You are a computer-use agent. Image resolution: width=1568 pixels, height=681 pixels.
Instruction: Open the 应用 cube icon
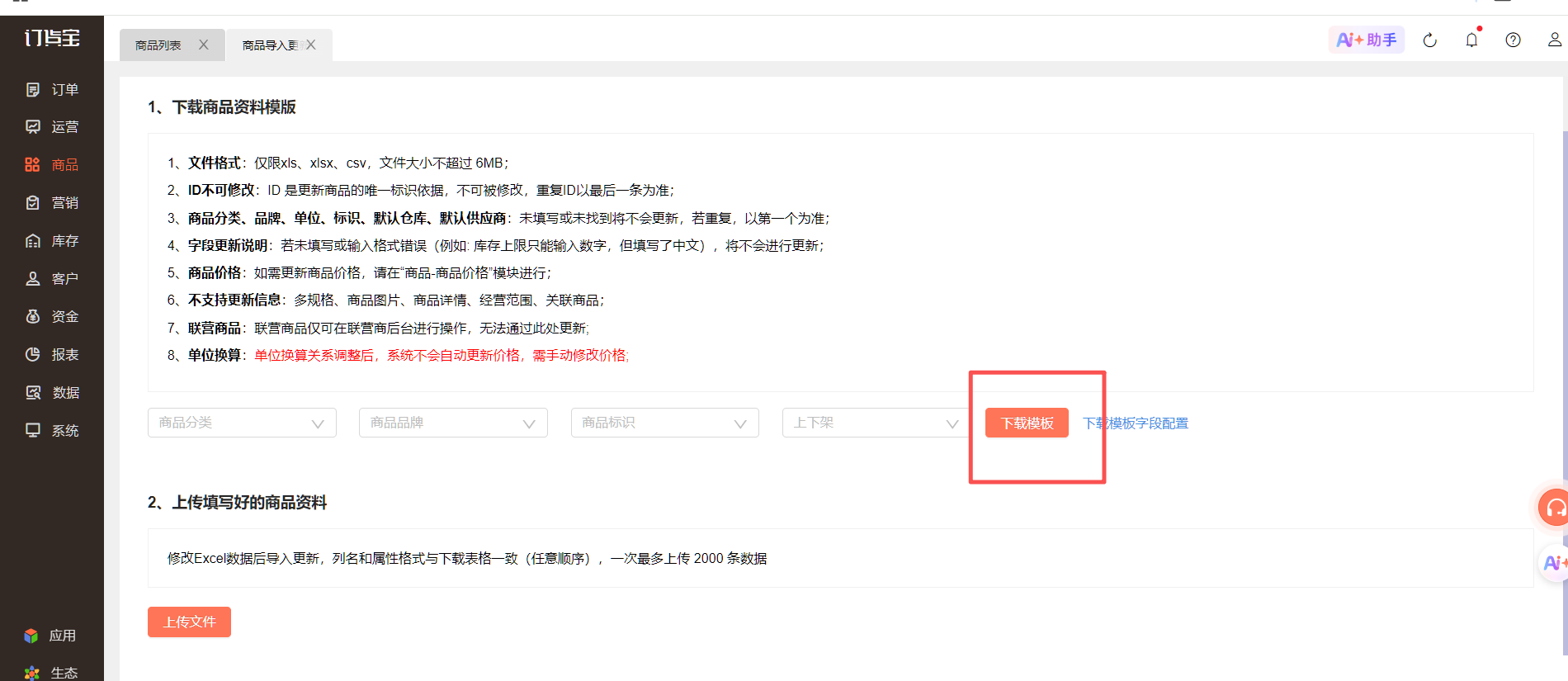tap(31, 635)
